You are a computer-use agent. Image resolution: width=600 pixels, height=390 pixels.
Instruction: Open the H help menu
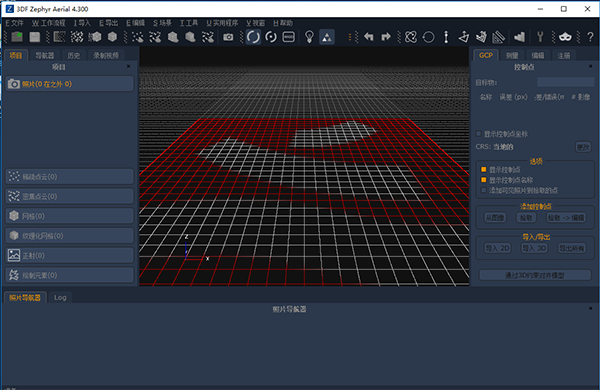click(x=283, y=23)
